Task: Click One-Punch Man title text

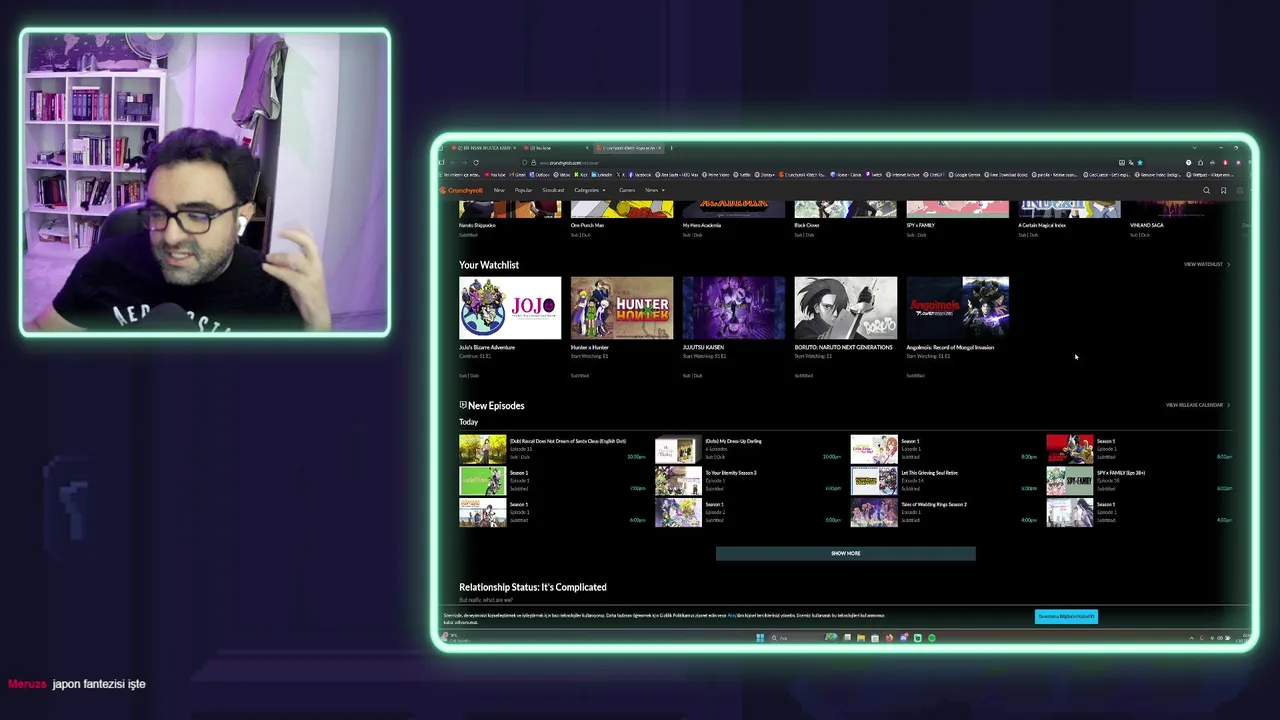Action: pyautogui.click(x=587, y=225)
